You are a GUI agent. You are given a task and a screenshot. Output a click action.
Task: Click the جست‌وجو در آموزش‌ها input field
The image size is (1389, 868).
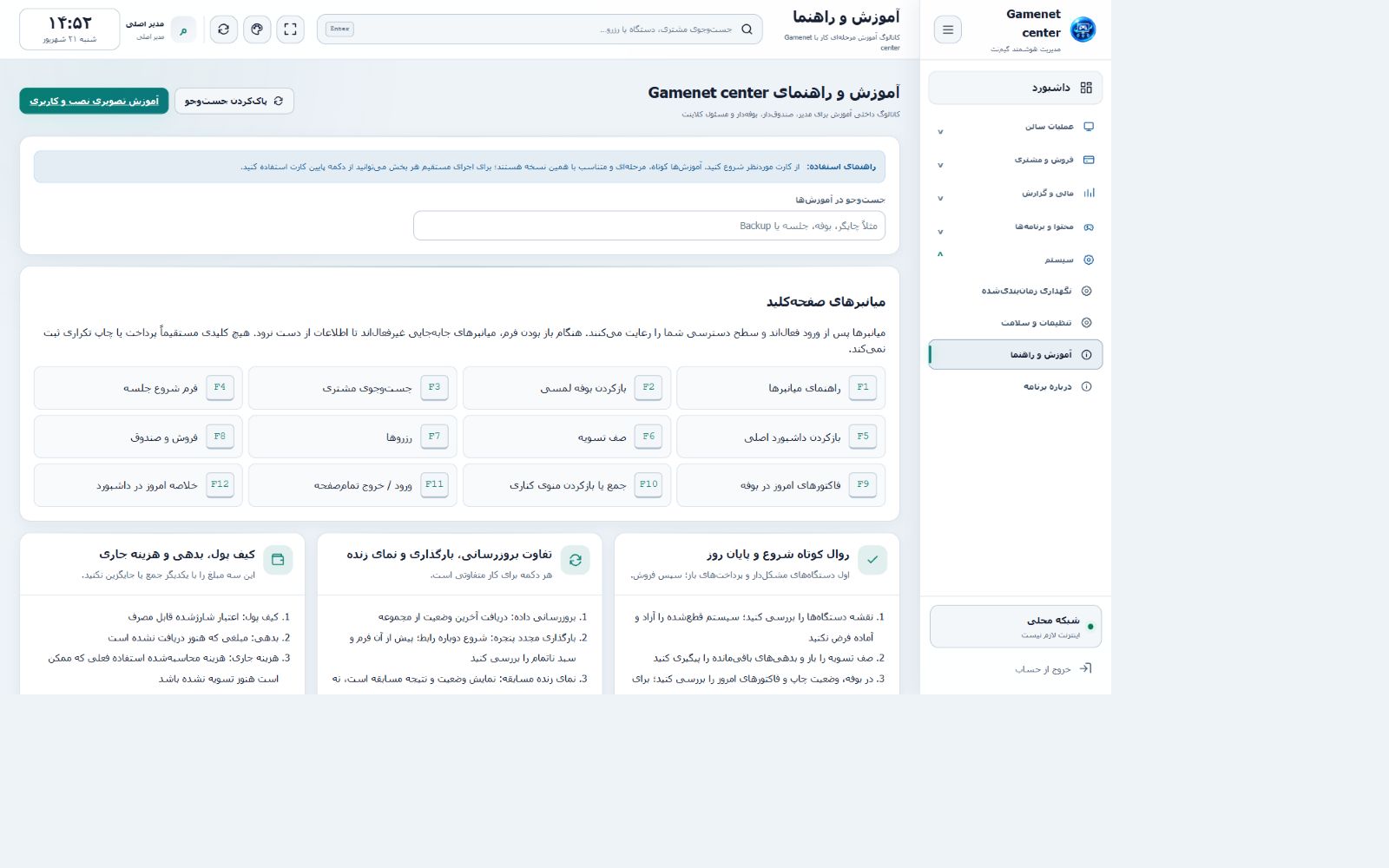click(649, 226)
